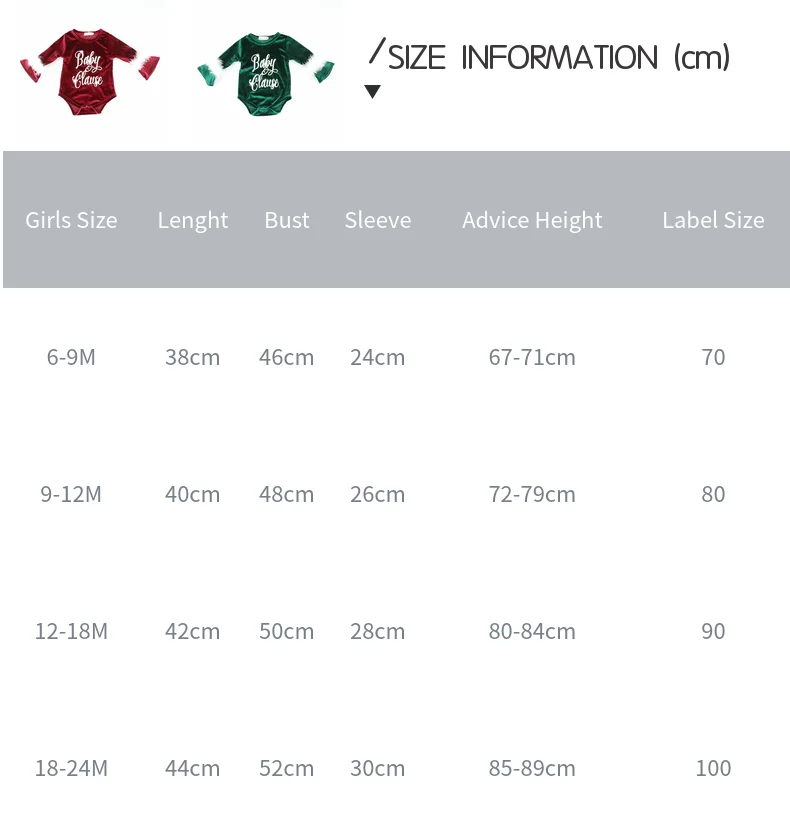Click the label size 100 value
Viewport: 790px width, 838px height.
pyautogui.click(x=714, y=768)
